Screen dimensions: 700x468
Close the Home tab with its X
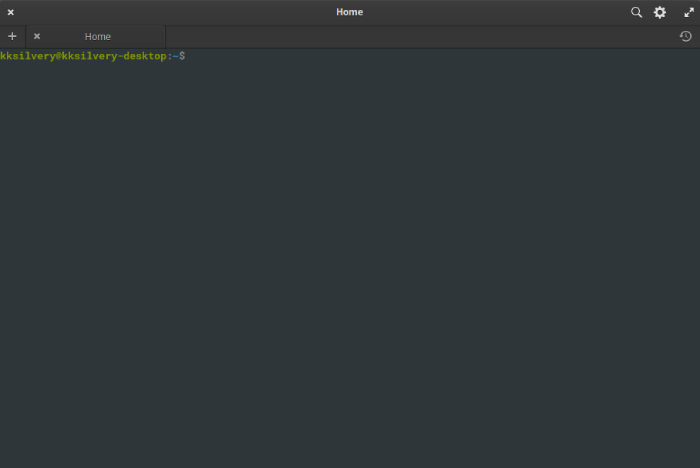[x=37, y=36]
